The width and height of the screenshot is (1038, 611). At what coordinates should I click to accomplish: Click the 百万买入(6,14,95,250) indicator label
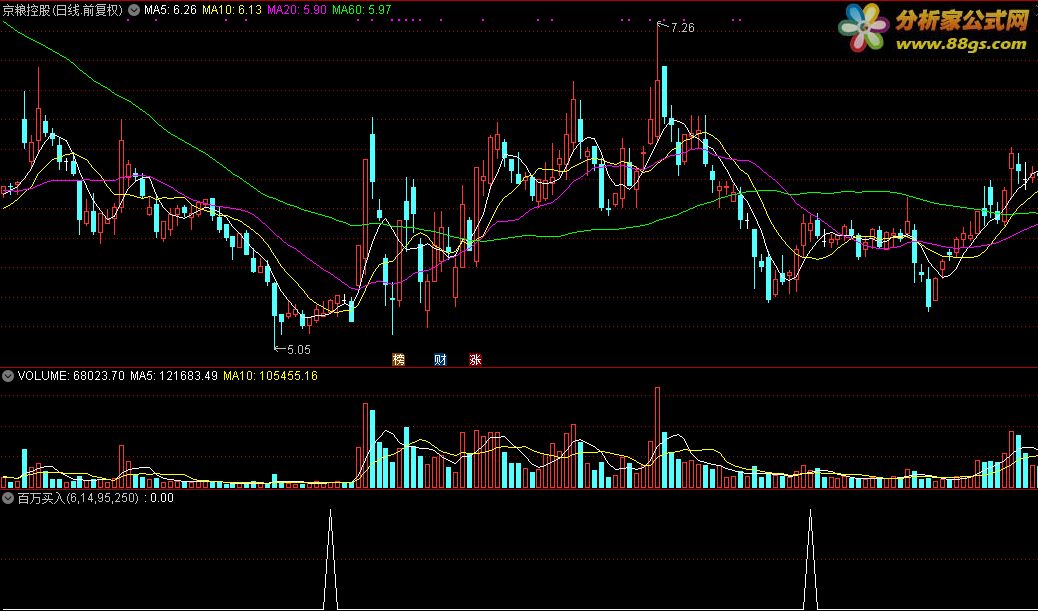tap(78, 498)
